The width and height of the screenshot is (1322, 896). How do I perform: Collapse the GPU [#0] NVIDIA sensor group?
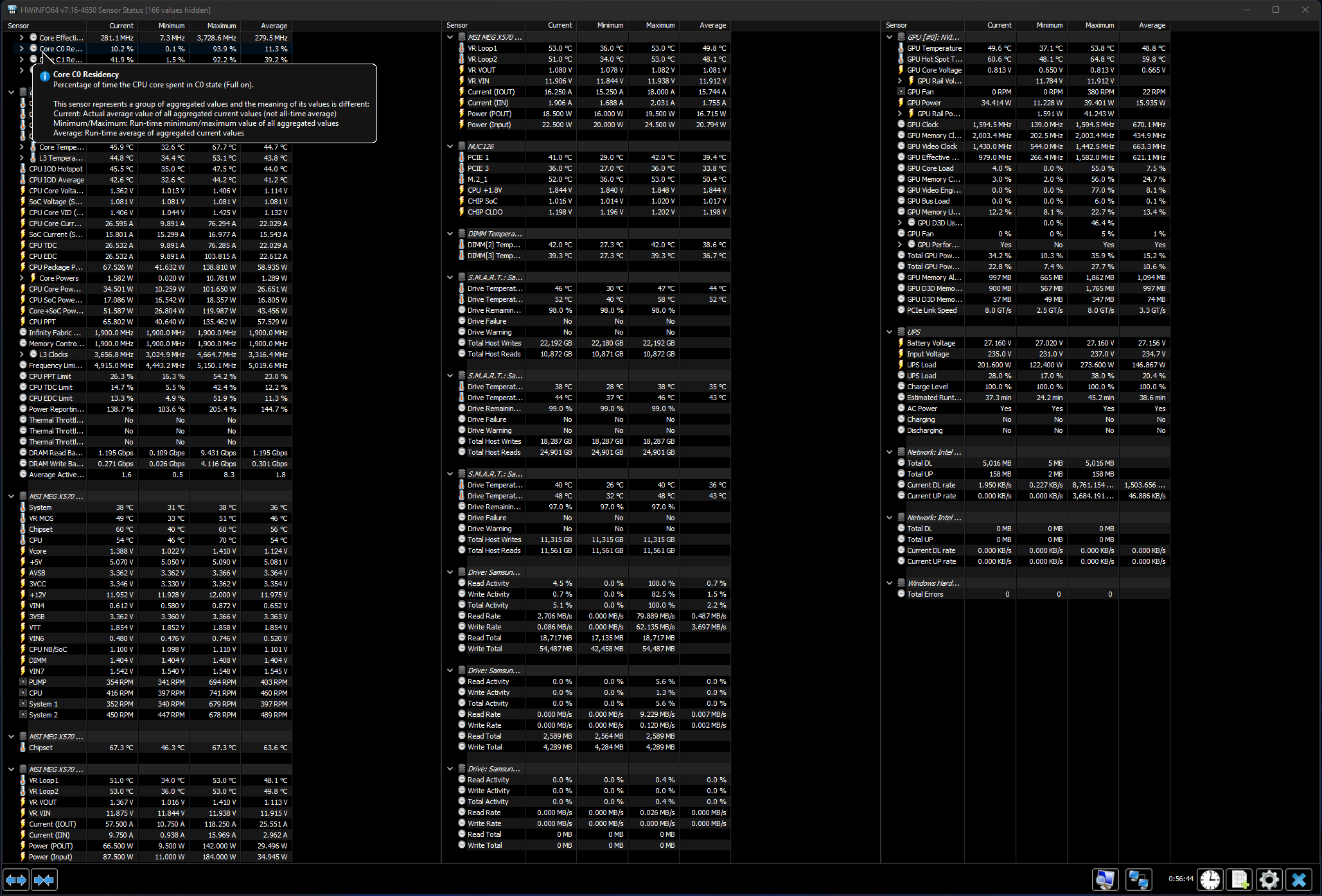(x=890, y=37)
